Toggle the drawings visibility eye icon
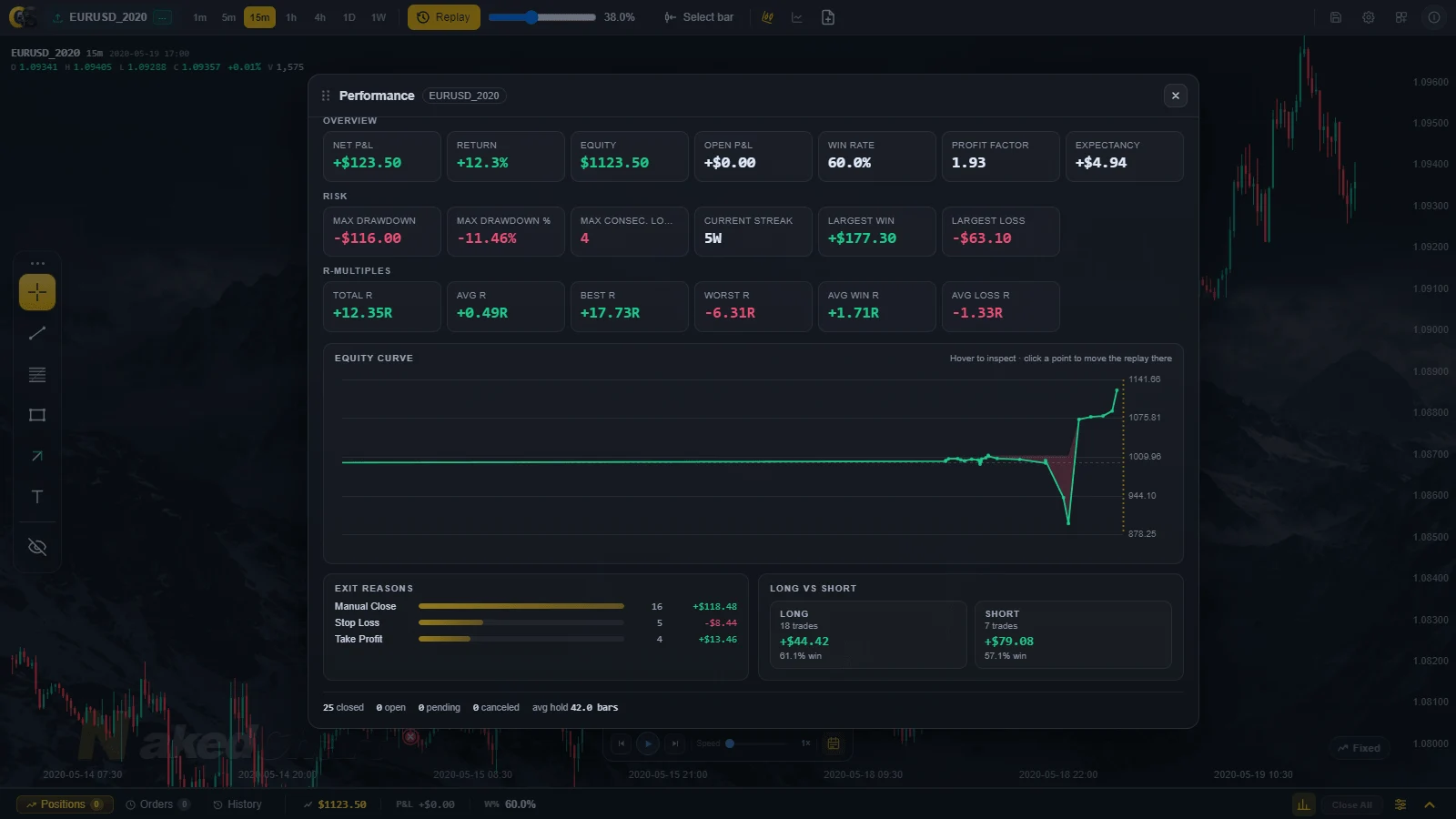 (x=37, y=547)
